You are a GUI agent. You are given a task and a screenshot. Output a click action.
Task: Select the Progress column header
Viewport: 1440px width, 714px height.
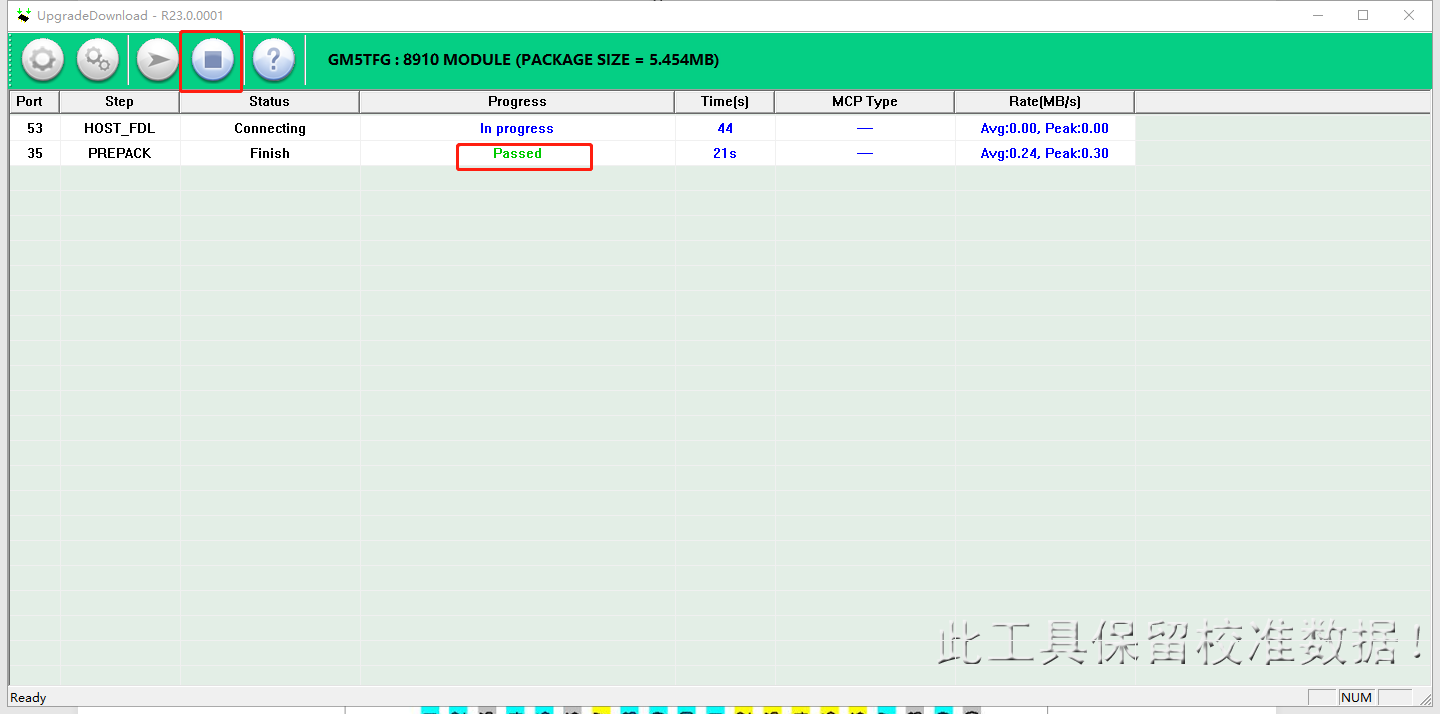point(517,101)
